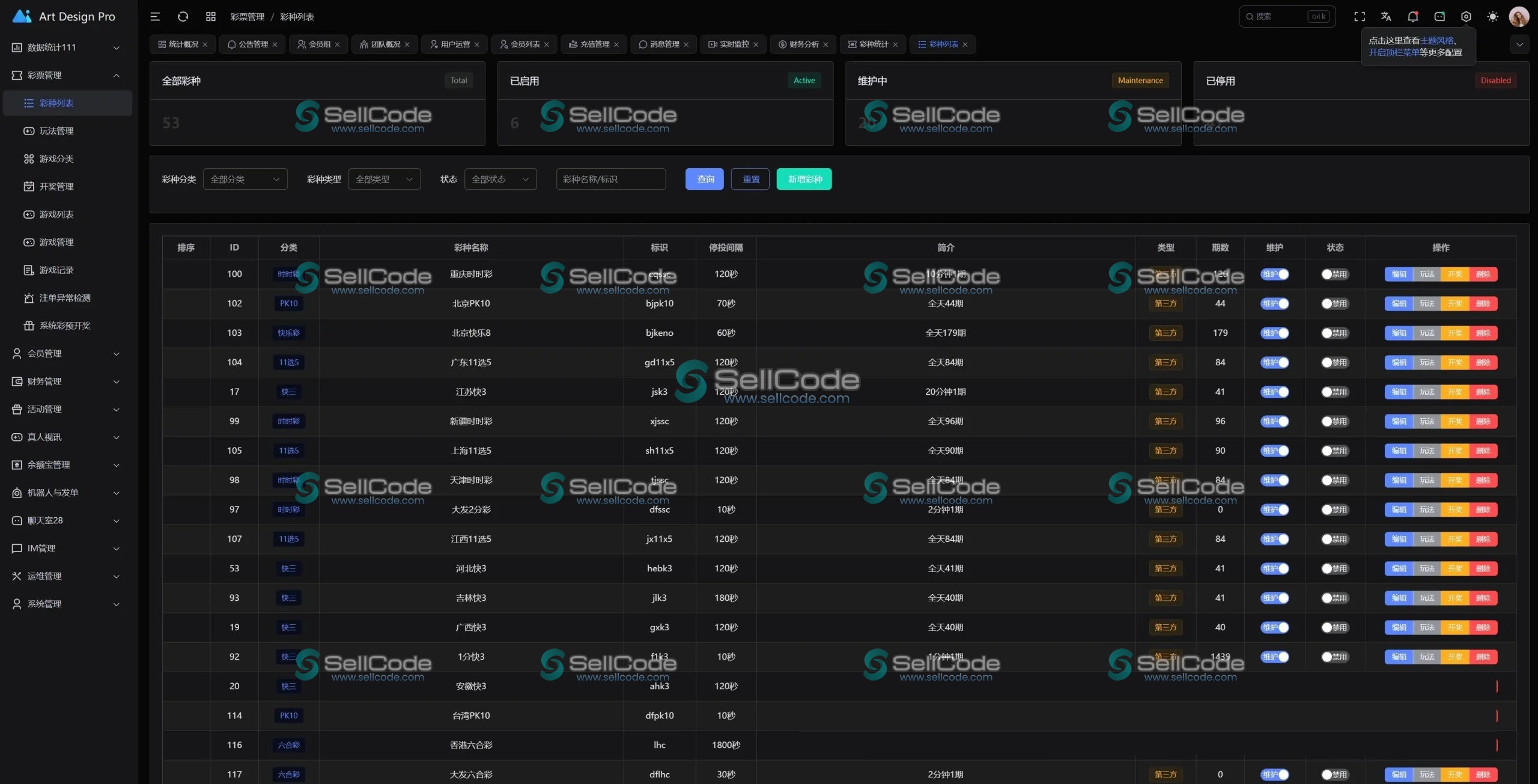Switch theme using the sun icon
The image size is (1538, 784).
[x=1492, y=17]
